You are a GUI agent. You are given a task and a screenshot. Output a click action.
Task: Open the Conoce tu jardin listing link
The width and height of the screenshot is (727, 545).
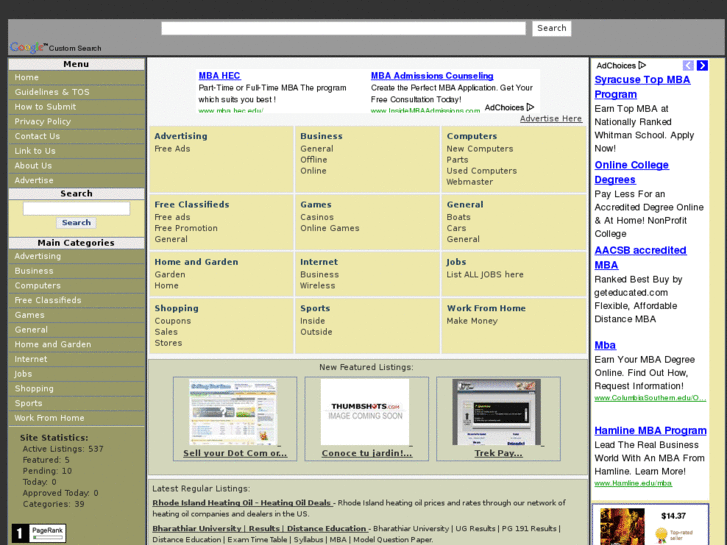[367, 453]
